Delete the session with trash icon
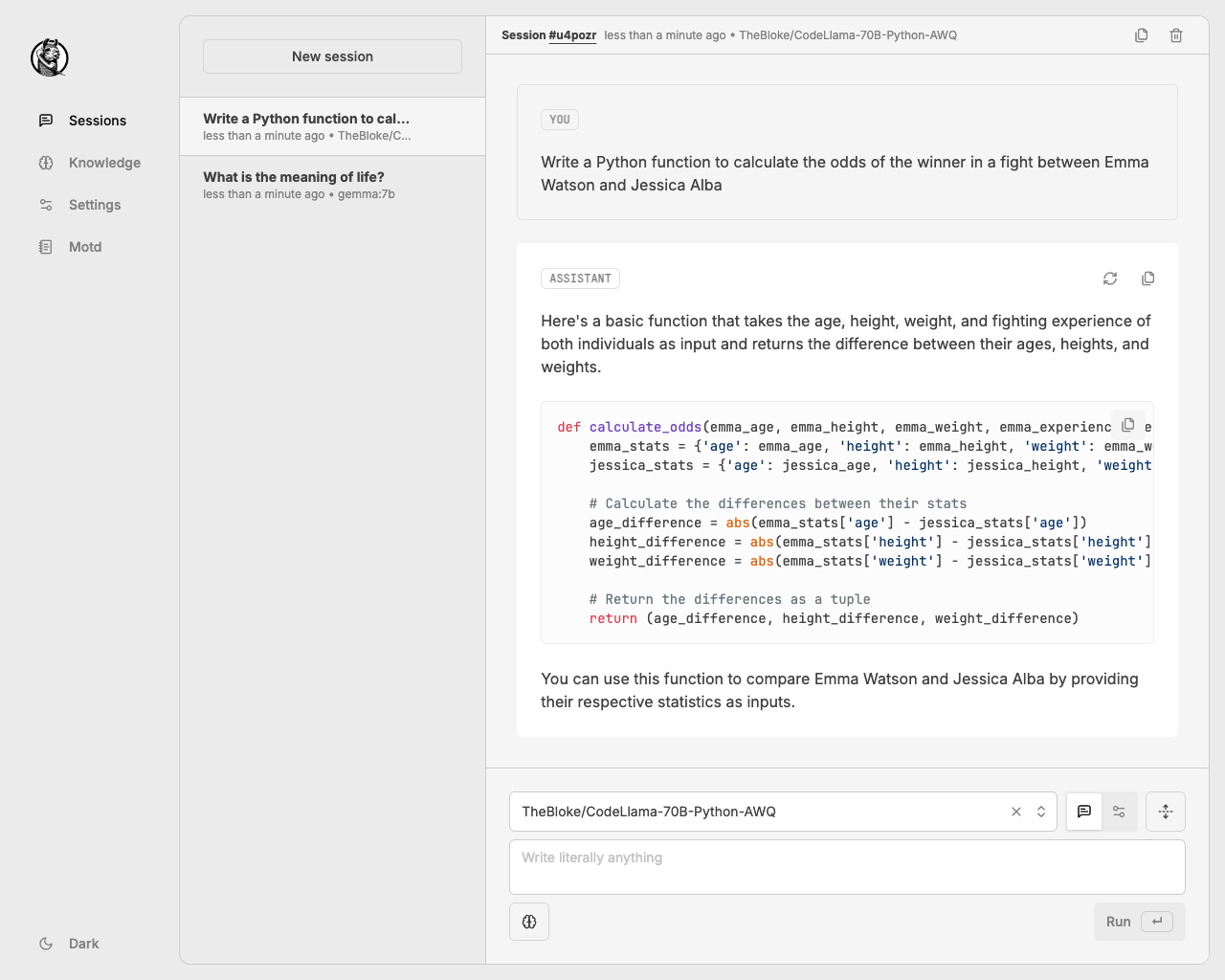Image resolution: width=1225 pixels, height=980 pixels. pos(1176,35)
